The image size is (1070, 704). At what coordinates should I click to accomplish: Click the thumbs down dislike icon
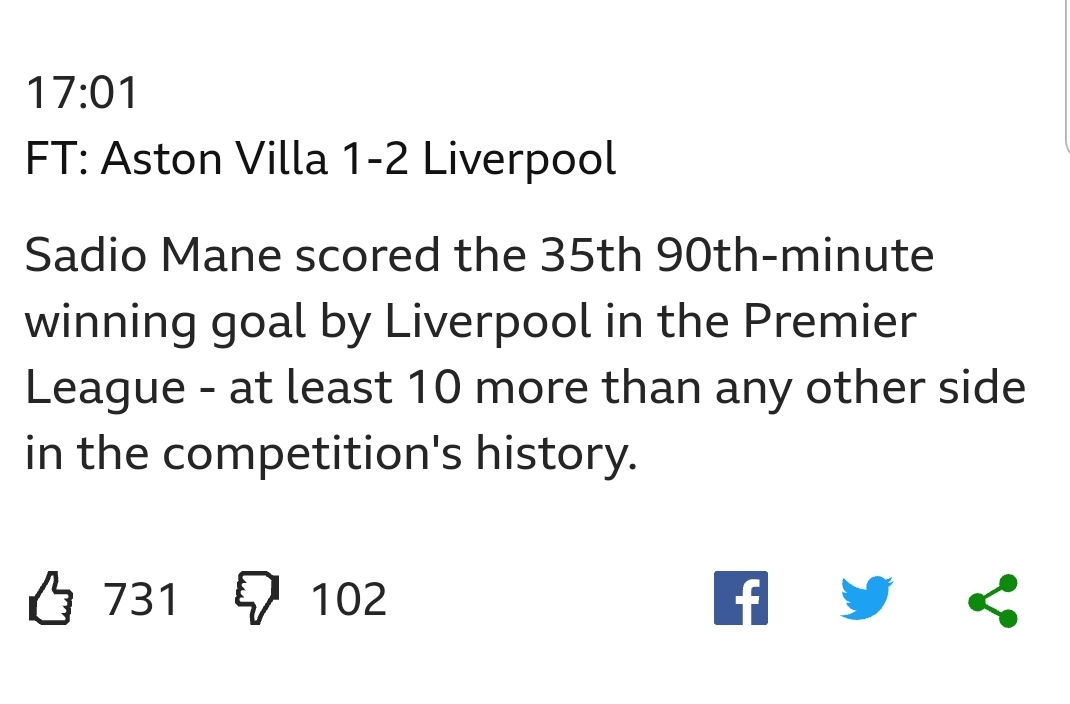[x=257, y=598]
